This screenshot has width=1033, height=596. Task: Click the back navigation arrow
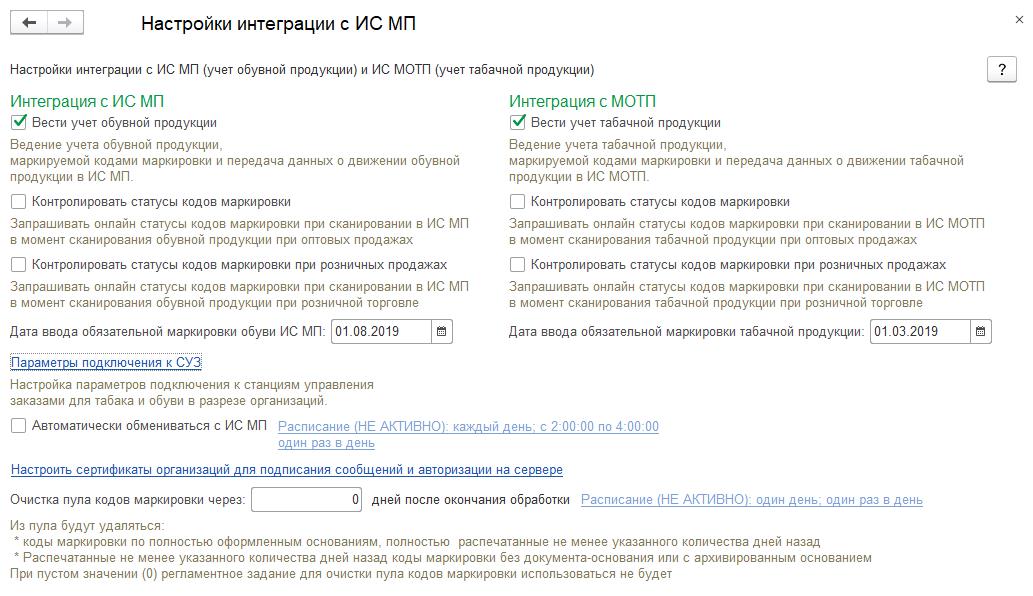click(28, 23)
